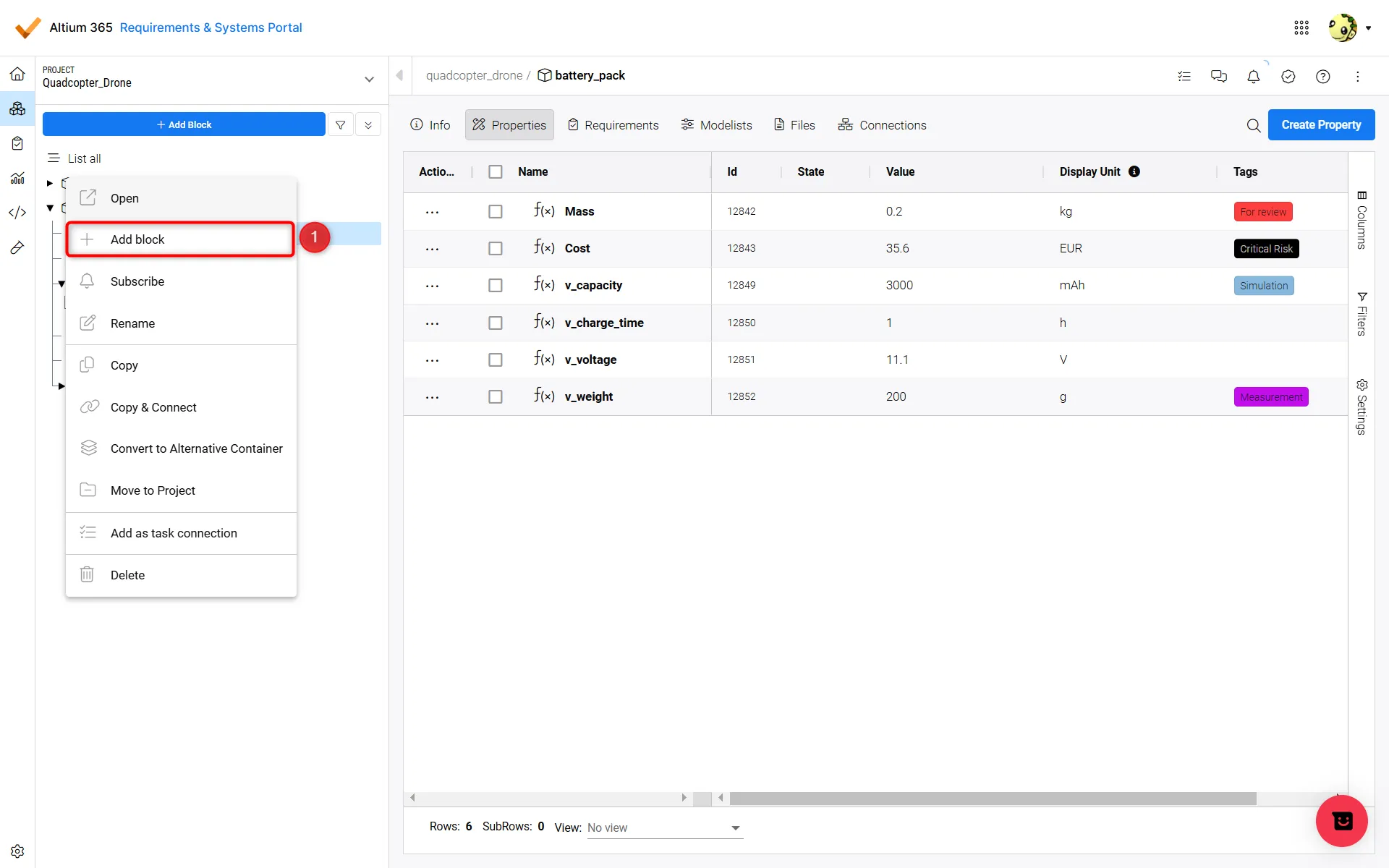This screenshot has height=868, width=1389.
Task: Check the Mass property checkbox
Action: tap(495, 211)
